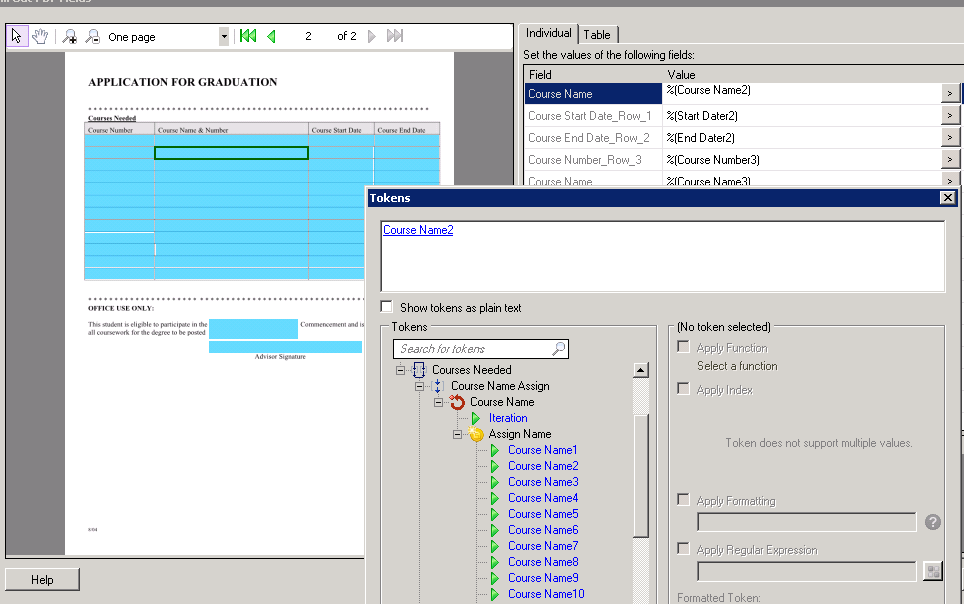Select the Course Name2 tree token
964x604 pixels.
543,466
